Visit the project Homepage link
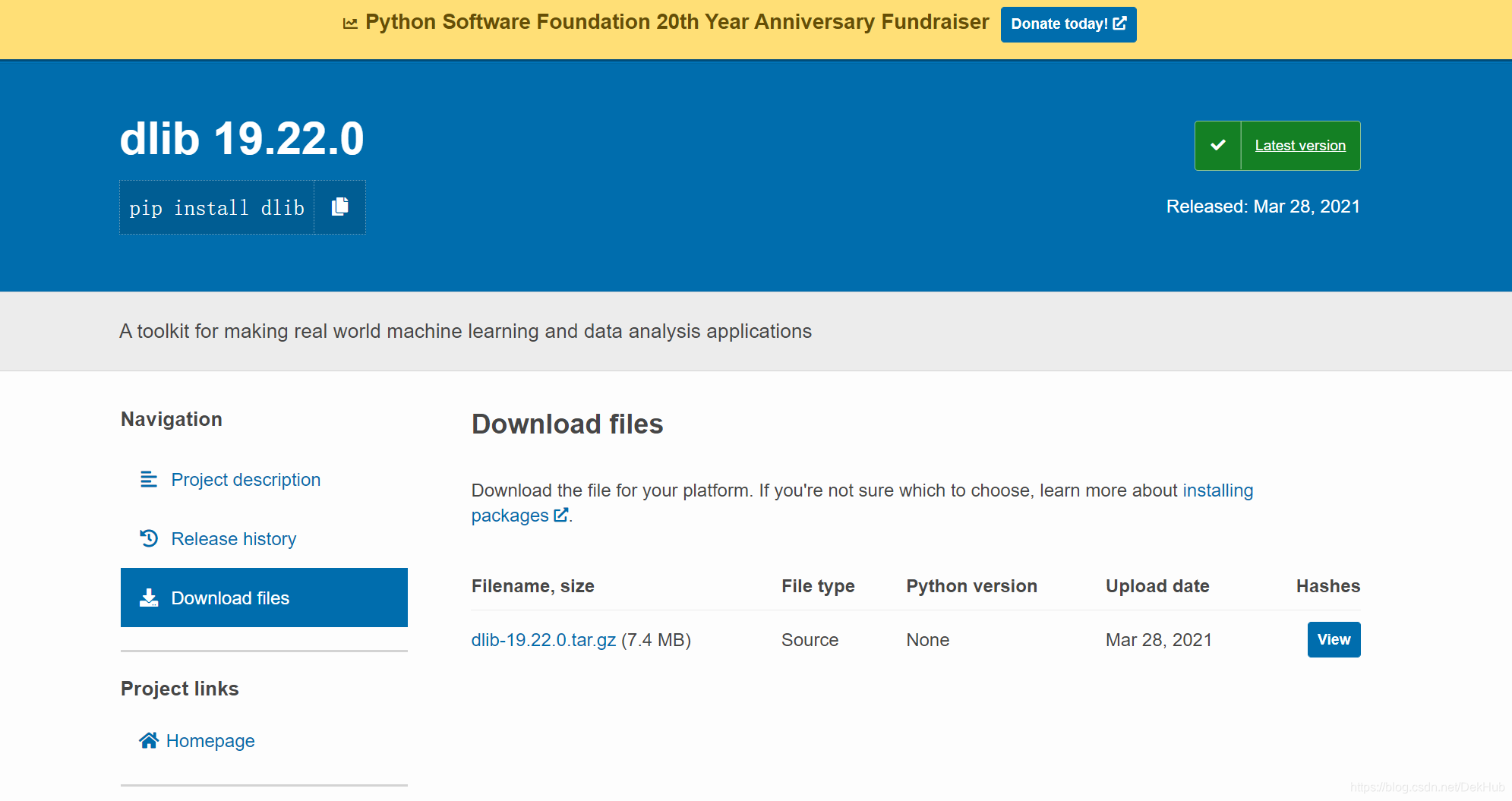 tap(210, 740)
